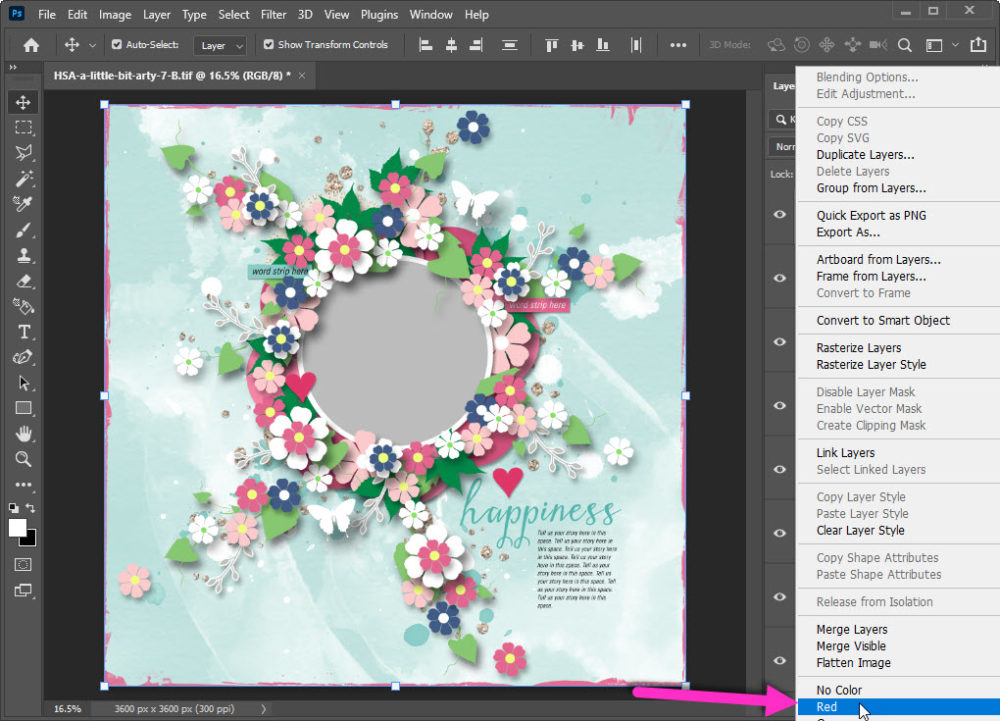This screenshot has width=1000, height=721.
Task: Choose Group from Layers... entry
Action: coord(899,187)
